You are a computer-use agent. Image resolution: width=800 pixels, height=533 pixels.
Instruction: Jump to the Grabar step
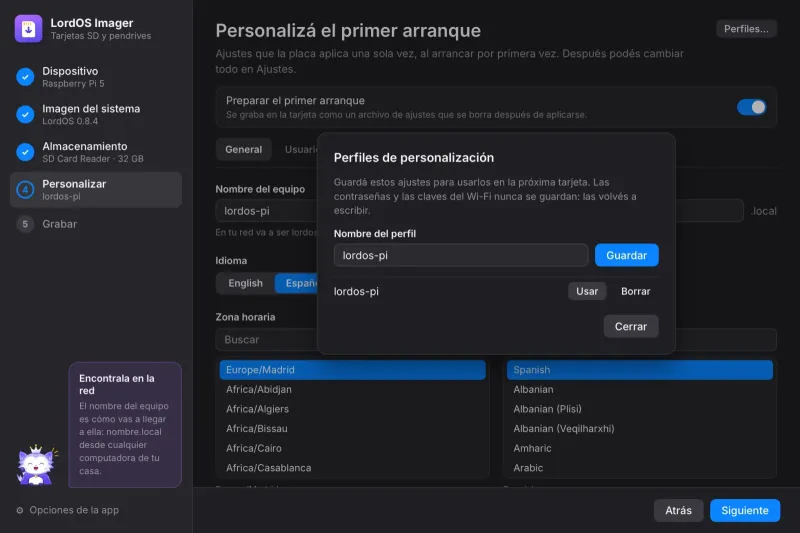[x=96, y=224]
